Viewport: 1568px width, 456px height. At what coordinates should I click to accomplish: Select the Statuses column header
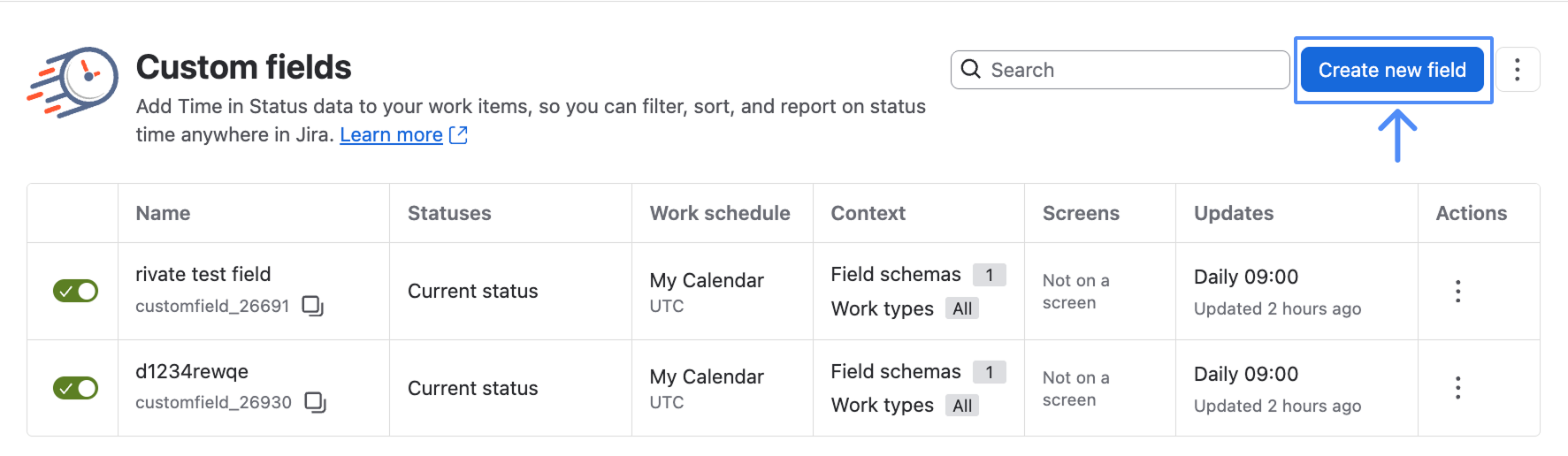[x=449, y=213]
